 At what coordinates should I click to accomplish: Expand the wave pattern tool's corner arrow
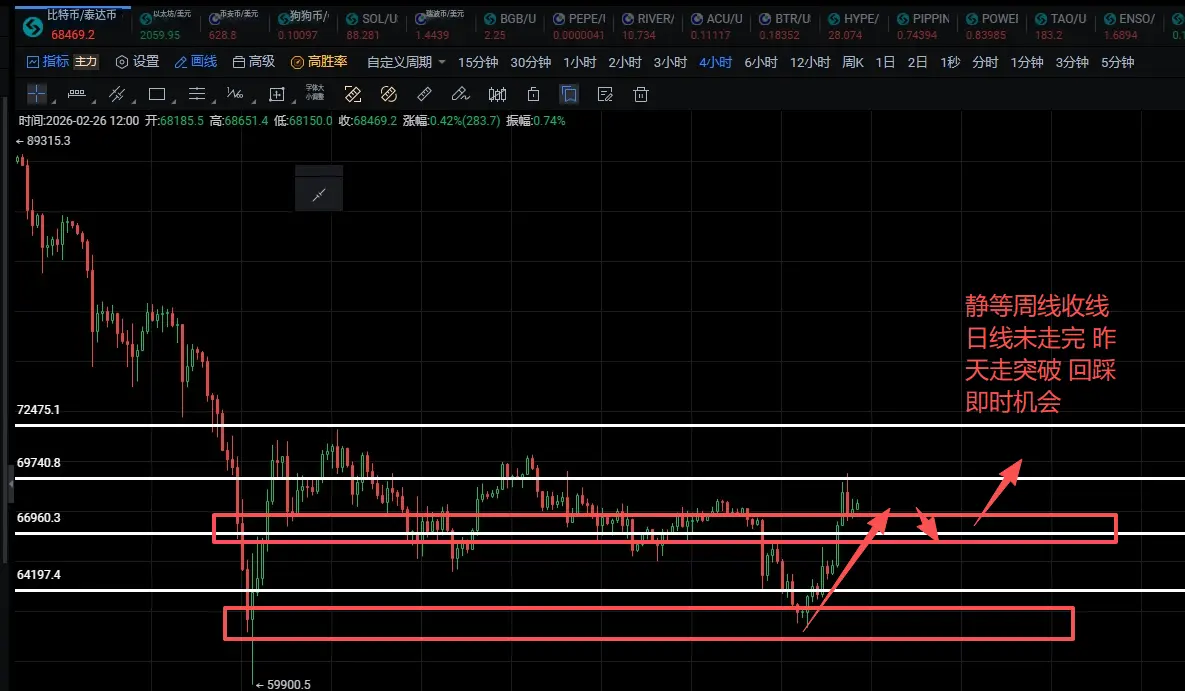tap(253, 102)
